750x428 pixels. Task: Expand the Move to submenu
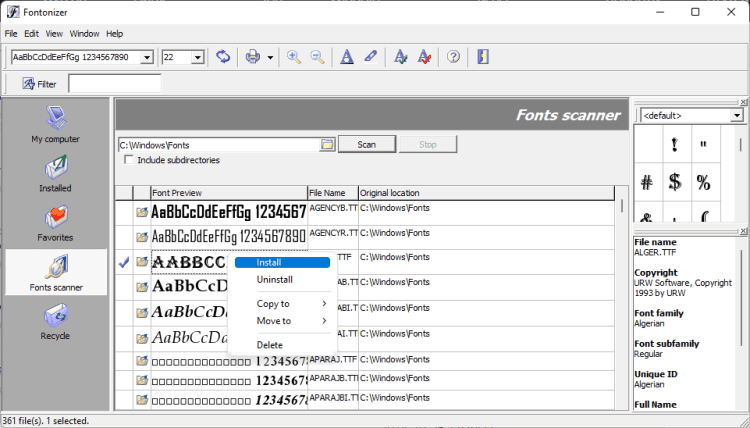pos(291,321)
